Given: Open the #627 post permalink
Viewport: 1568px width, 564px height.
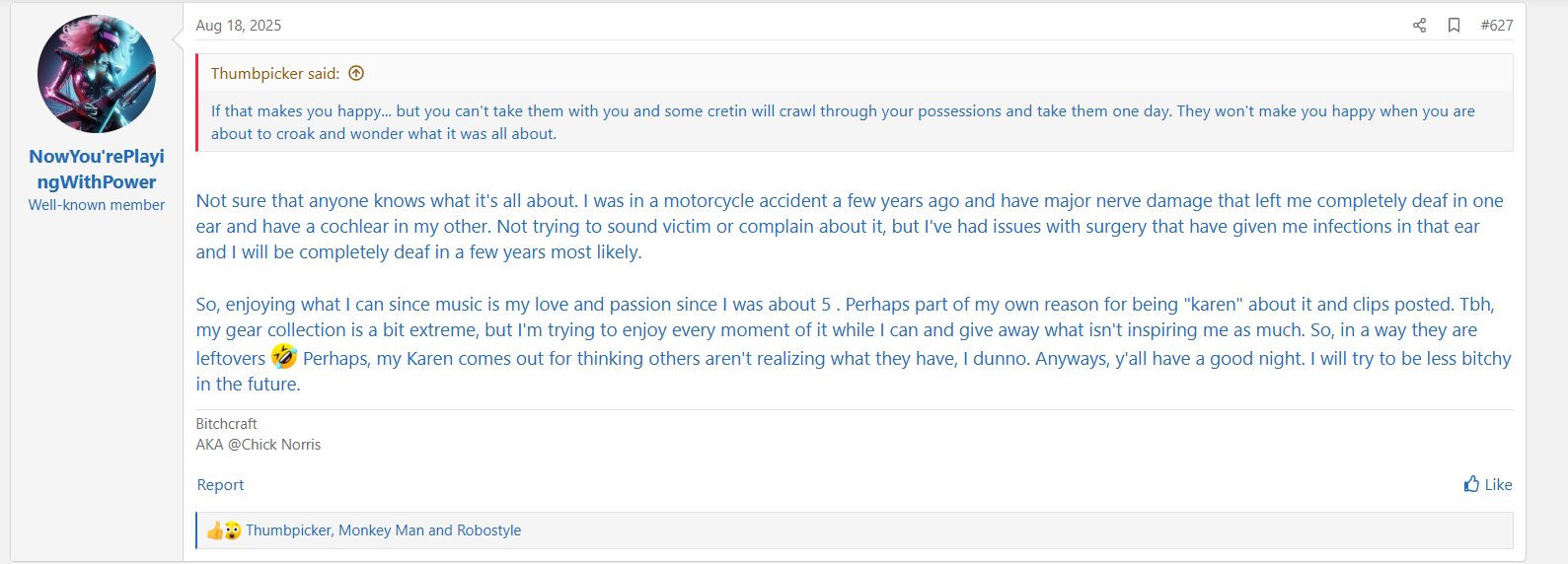Looking at the screenshot, I should tap(1496, 26).
